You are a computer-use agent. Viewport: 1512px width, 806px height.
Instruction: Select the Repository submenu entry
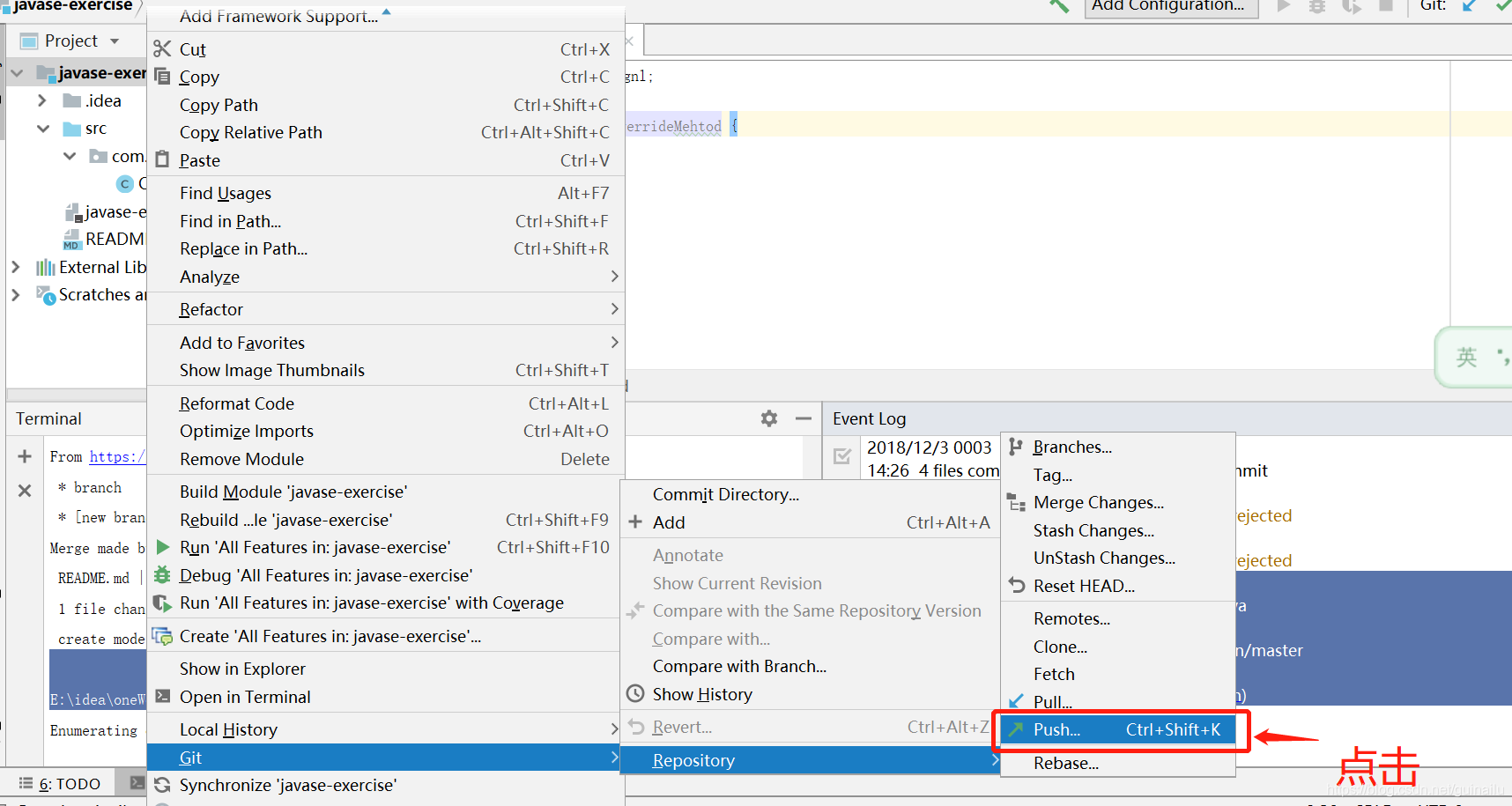click(x=812, y=760)
